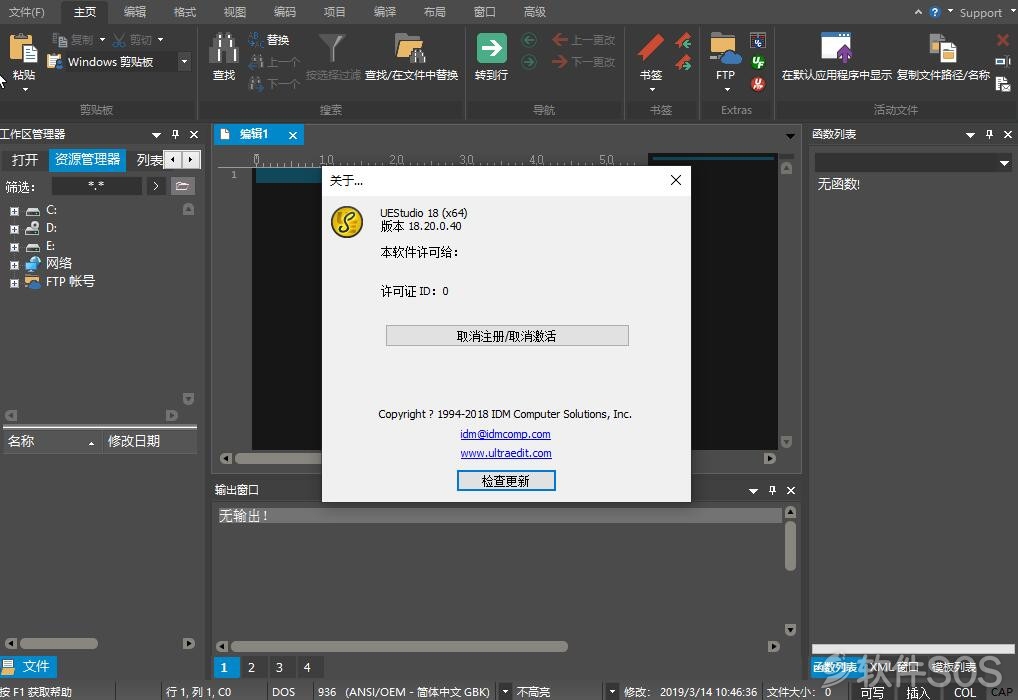Open the www.ultraedit.com link
Image resolution: width=1018 pixels, height=700 pixels.
click(506, 453)
